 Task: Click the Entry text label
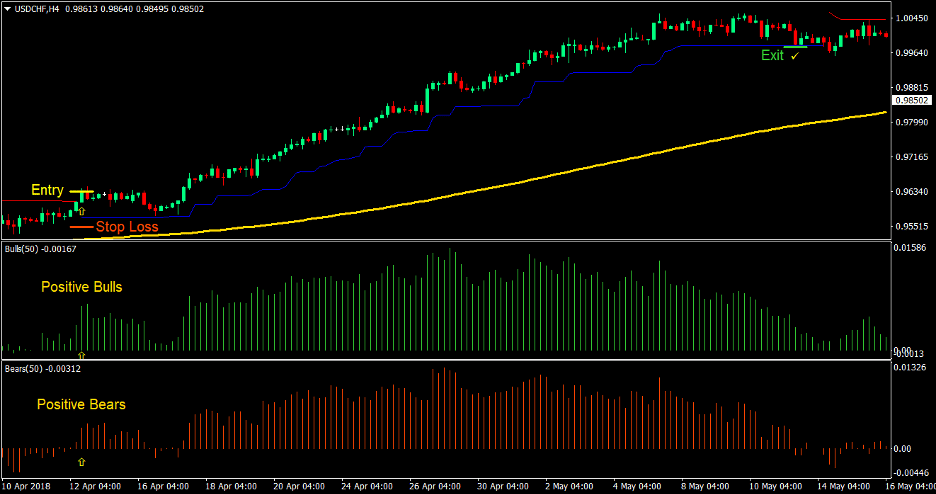click(47, 190)
